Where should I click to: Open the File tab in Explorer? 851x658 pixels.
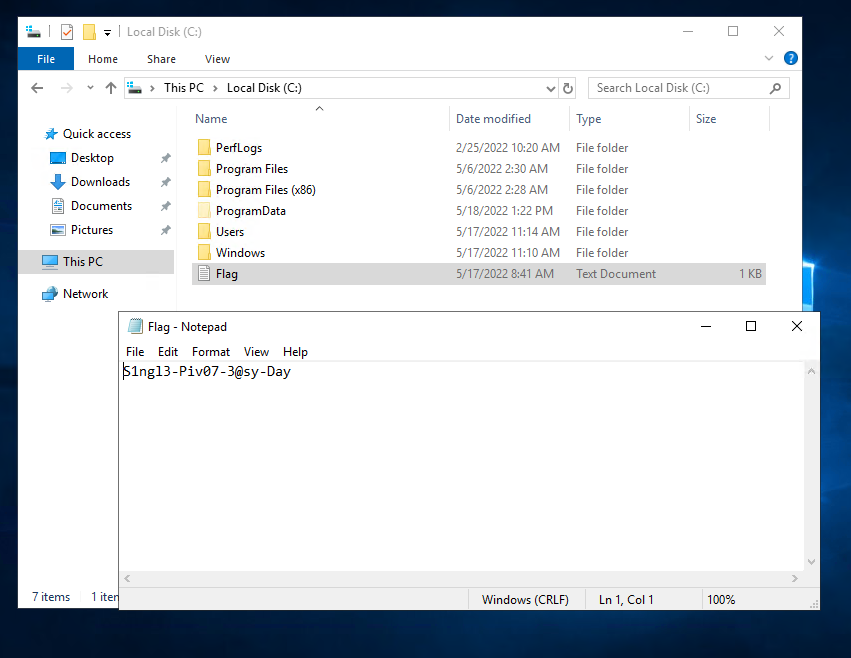[x=46, y=59]
